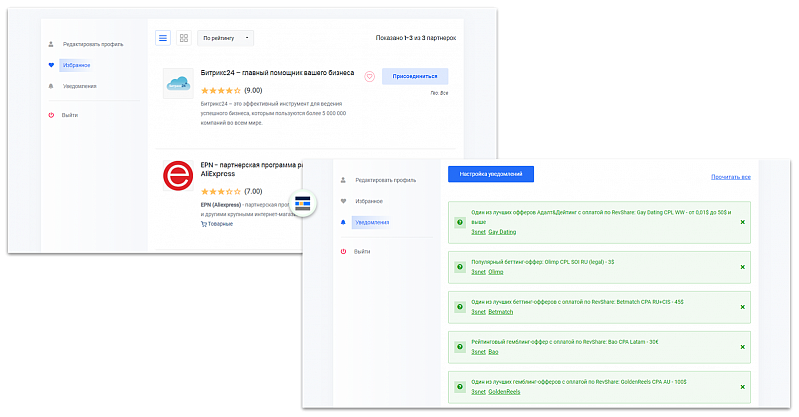
Task: Open 'Избранное' in notifications screen sidebar
Action: (369, 201)
